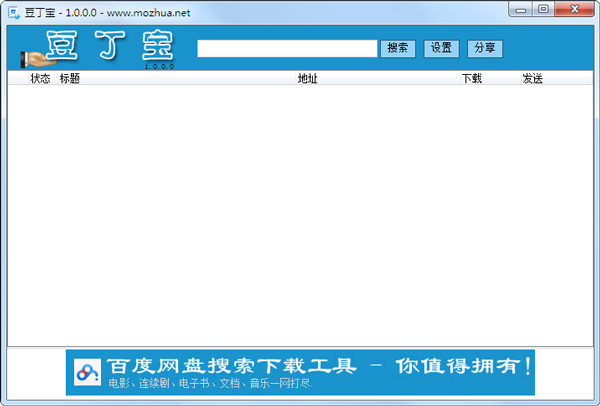Sort by the 状态 column header
The width and height of the screenshot is (600, 406).
tap(40, 78)
